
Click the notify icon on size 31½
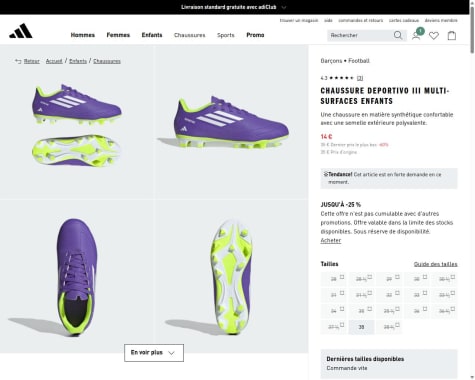[x=370, y=293]
